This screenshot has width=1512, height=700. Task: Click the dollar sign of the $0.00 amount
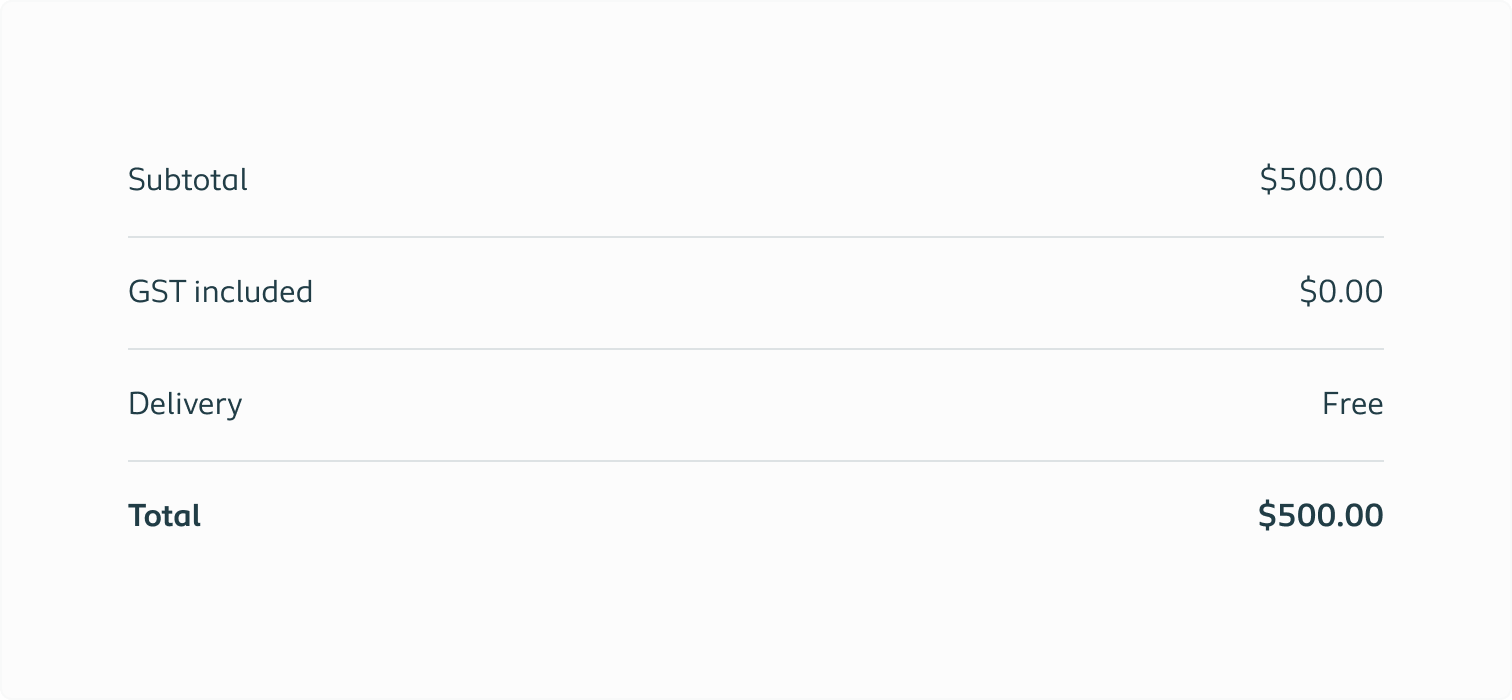point(1308,292)
